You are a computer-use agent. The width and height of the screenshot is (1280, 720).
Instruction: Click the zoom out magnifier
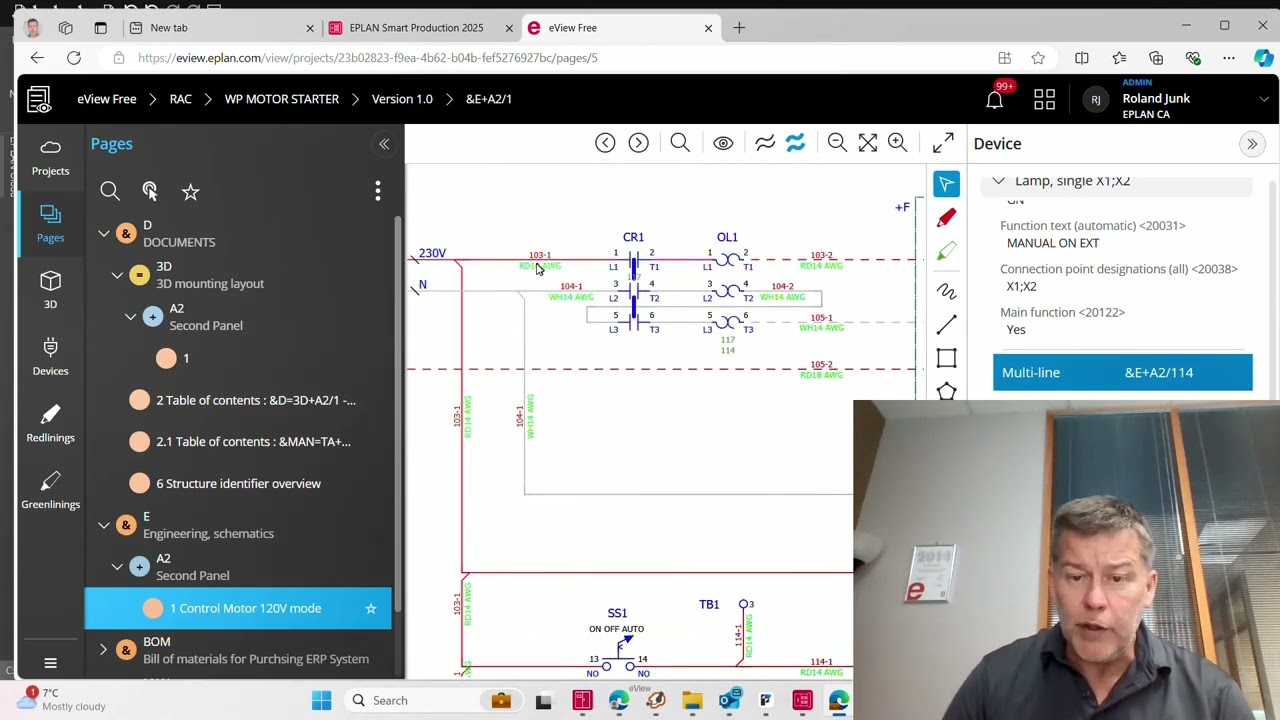point(837,143)
